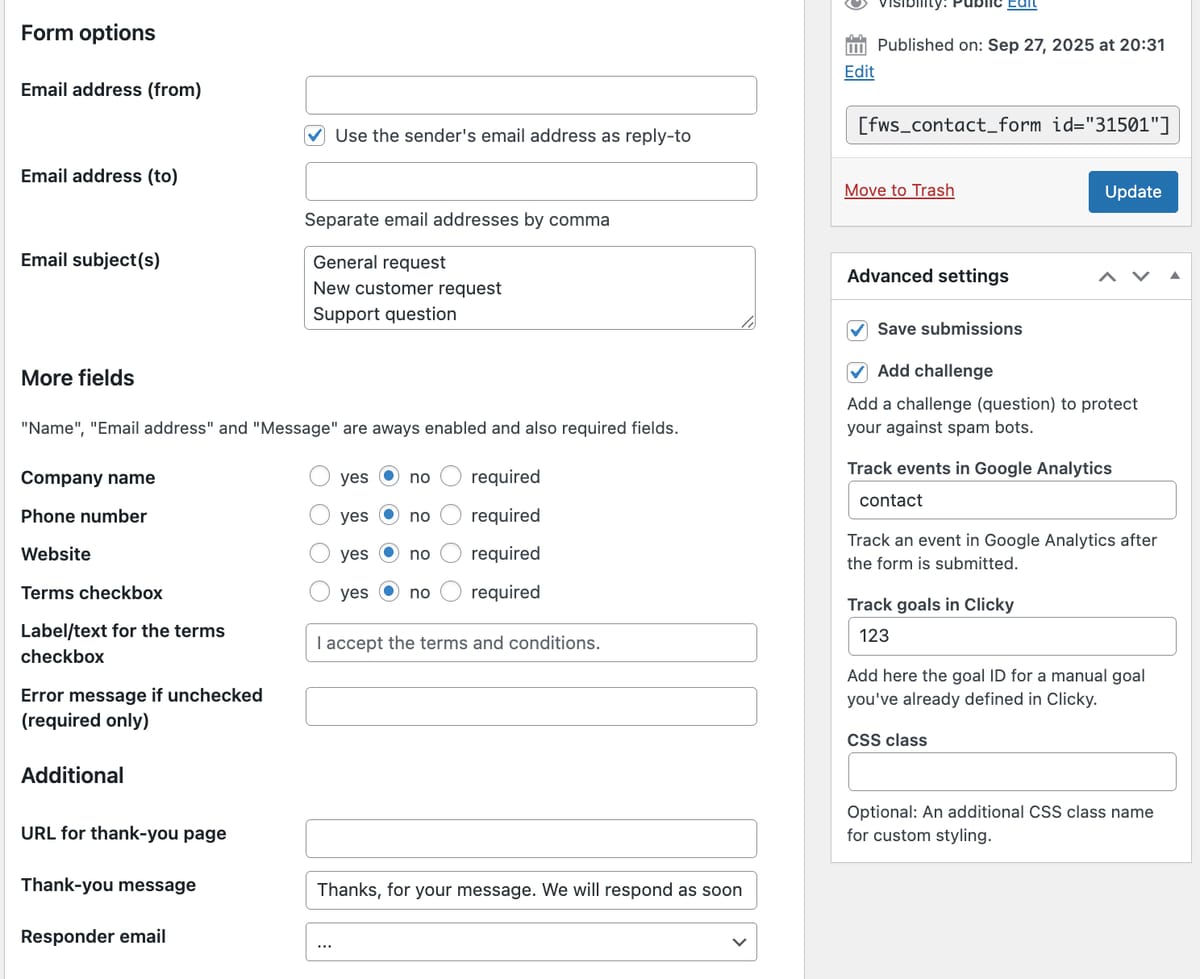This screenshot has width=1200, height=979.
Task: Set Company name to required
Action: pos(450,476)
